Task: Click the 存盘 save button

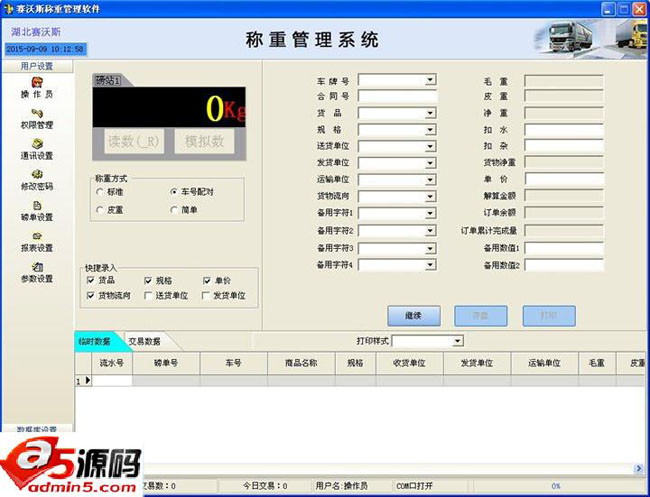Action: 481,316
